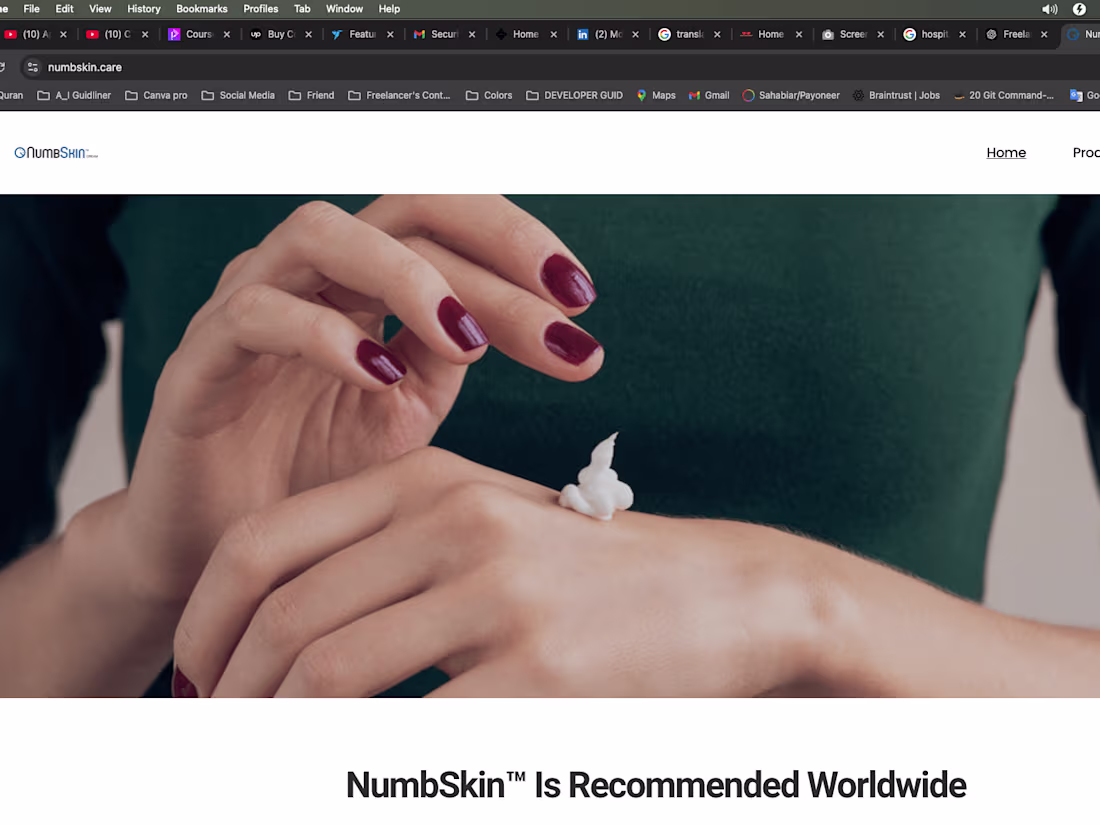Close the Cours tab
This screenshot has height=825, width=1100.
227,34
